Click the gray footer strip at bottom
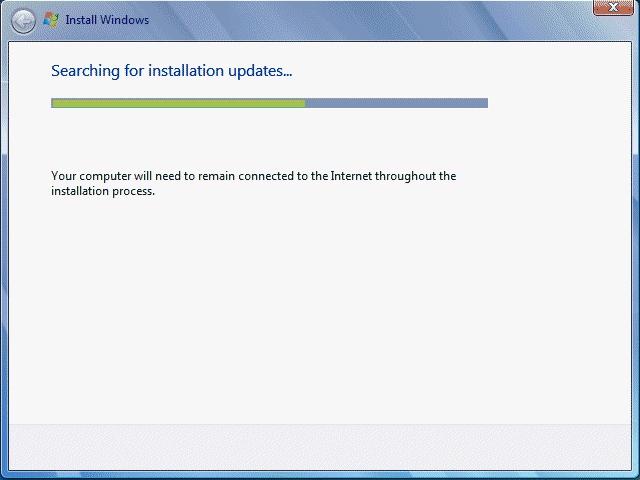 click(x=320, y=445)
